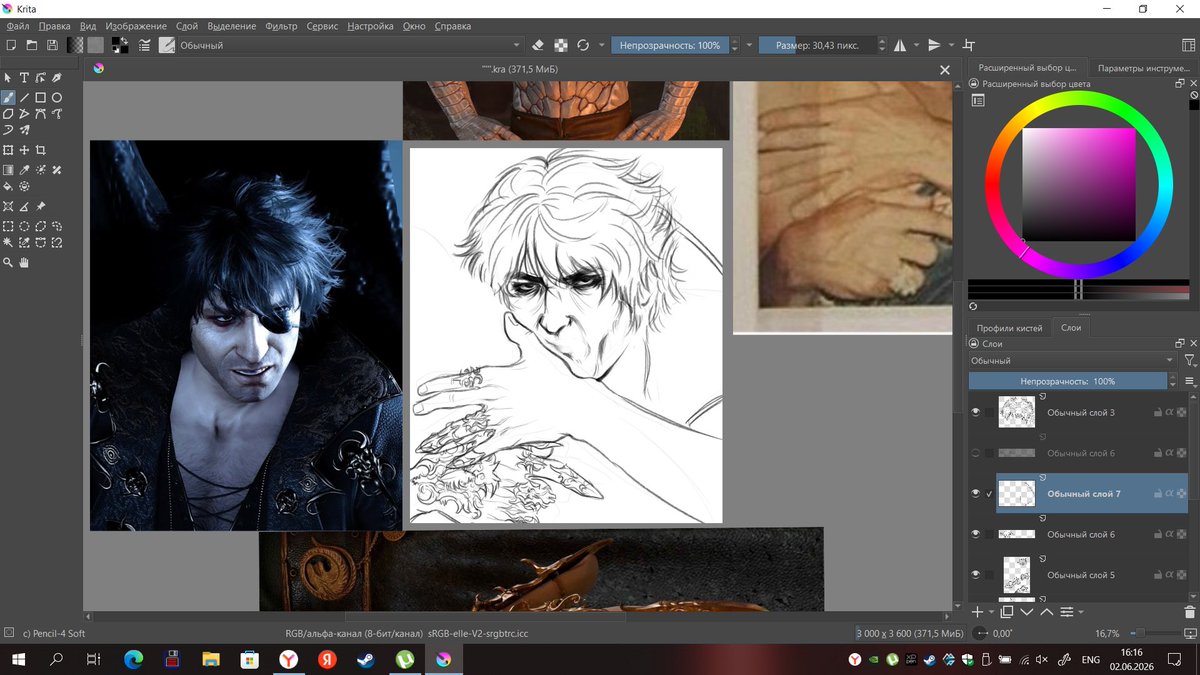Image resolution: width=1200 pixels, height=675 pixels.
Task: Hide layer 'Обычный слой 3'
Action: (976, 412)
